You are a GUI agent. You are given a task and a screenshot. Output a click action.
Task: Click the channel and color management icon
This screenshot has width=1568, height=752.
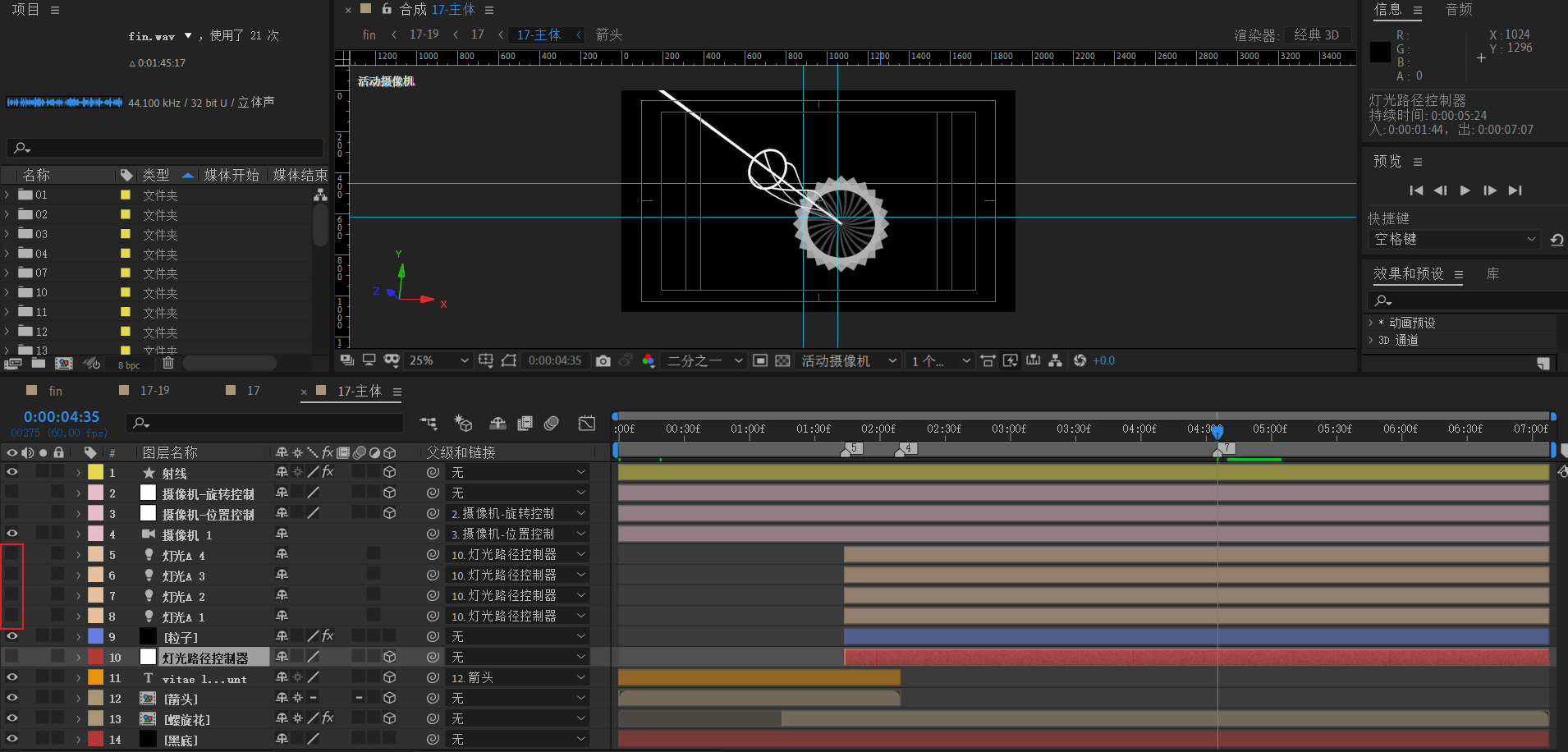[x=649, y=360]
